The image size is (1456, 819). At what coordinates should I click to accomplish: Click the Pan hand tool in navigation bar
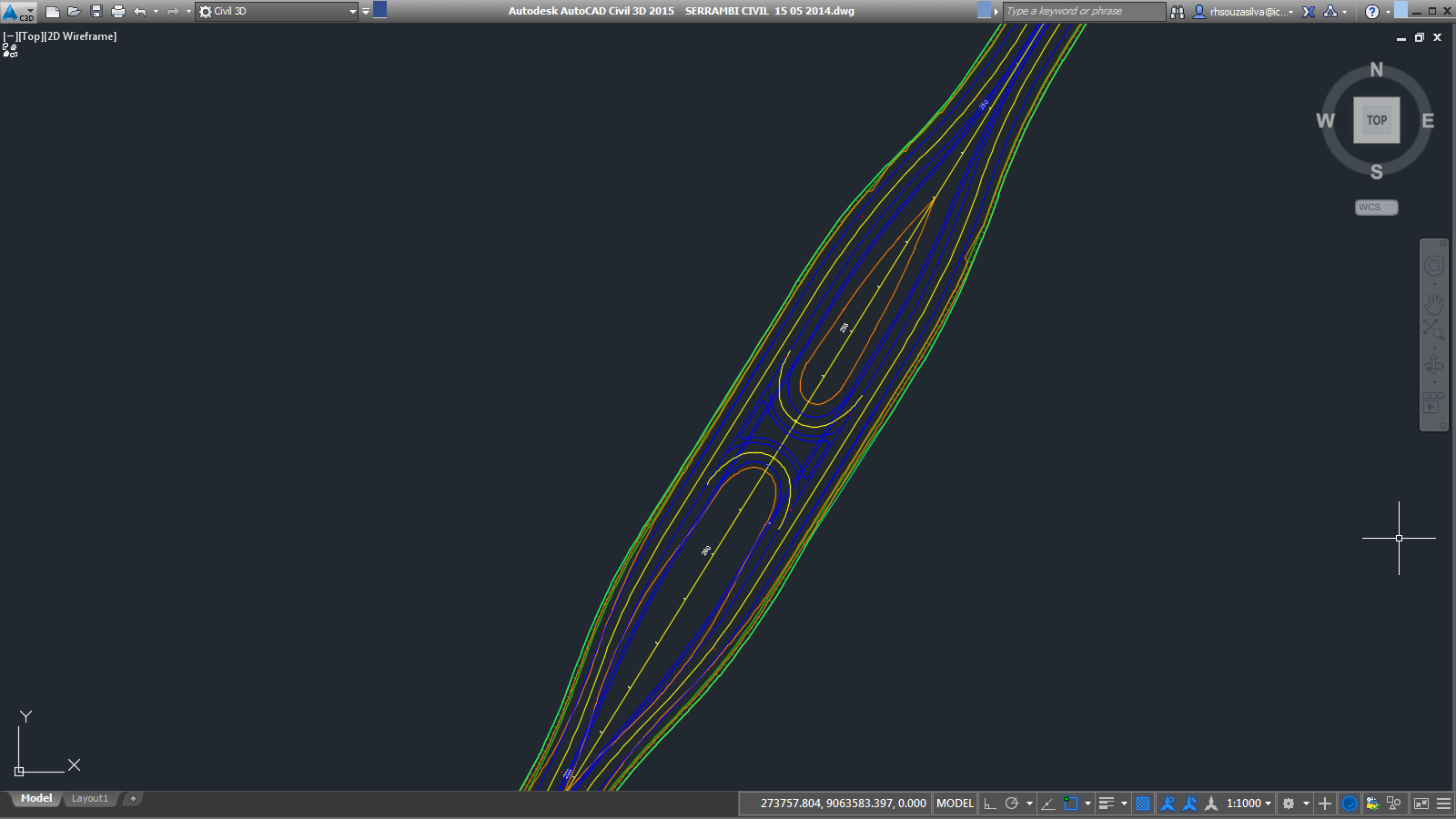[x=1434, y=302]
